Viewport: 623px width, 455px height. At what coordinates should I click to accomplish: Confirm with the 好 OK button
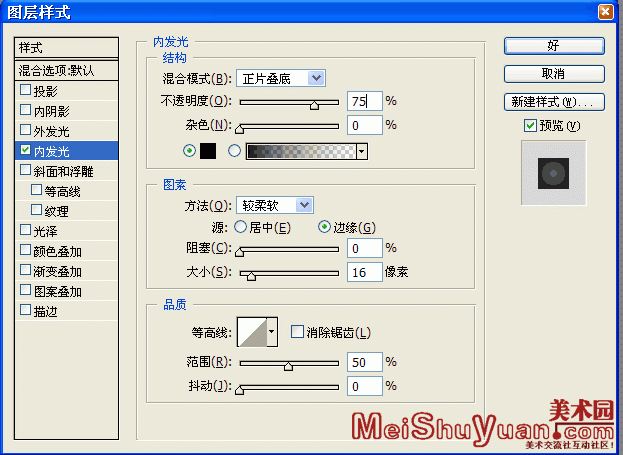coord(554,46)
